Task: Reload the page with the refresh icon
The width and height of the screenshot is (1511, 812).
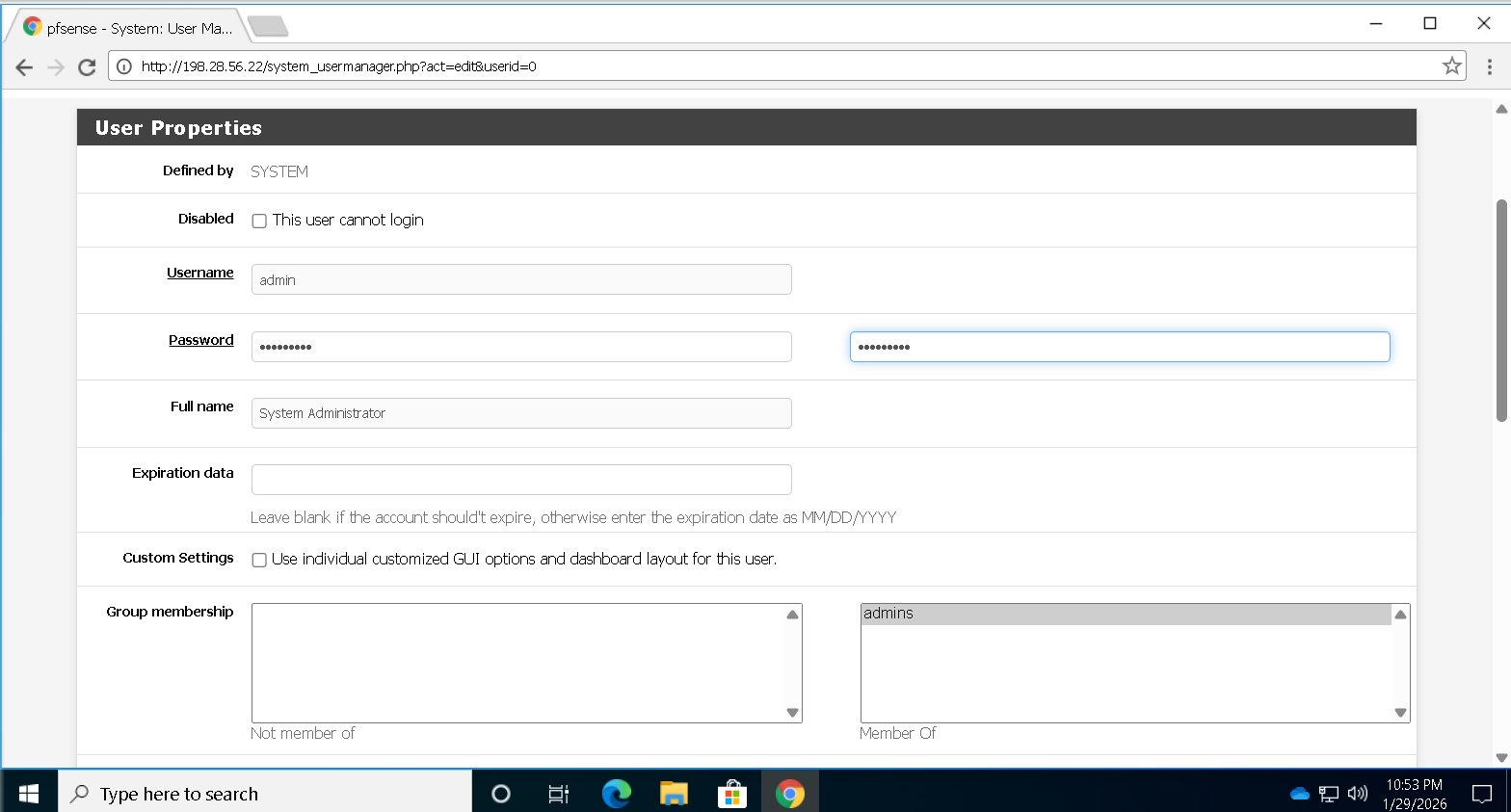Action: (x=87, y=66)
